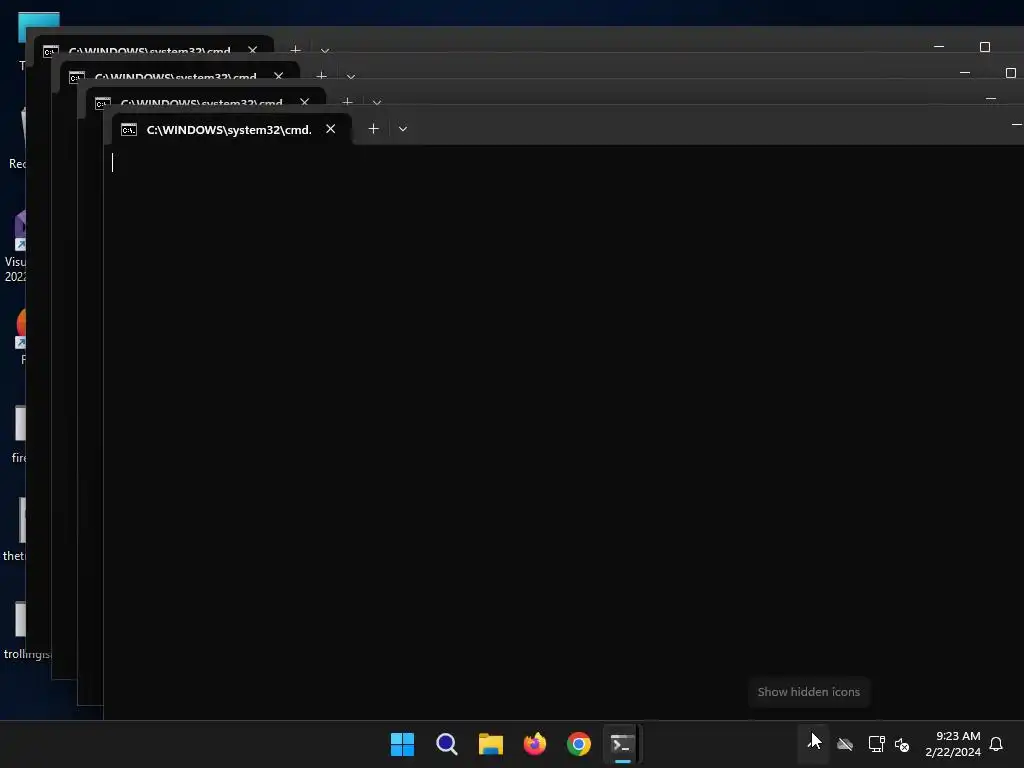Open the Windows Start menu
Screen dimensions: 1024x768
coord(402,744)
